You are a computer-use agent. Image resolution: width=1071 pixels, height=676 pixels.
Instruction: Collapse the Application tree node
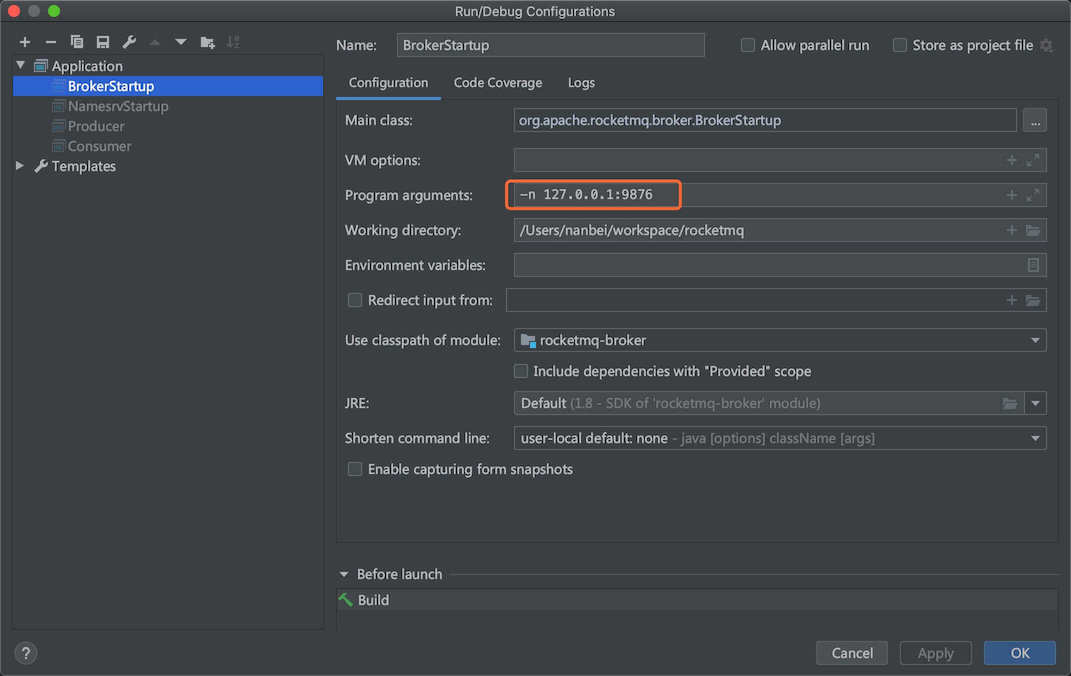pyautogui.click(x=20, y=66)
